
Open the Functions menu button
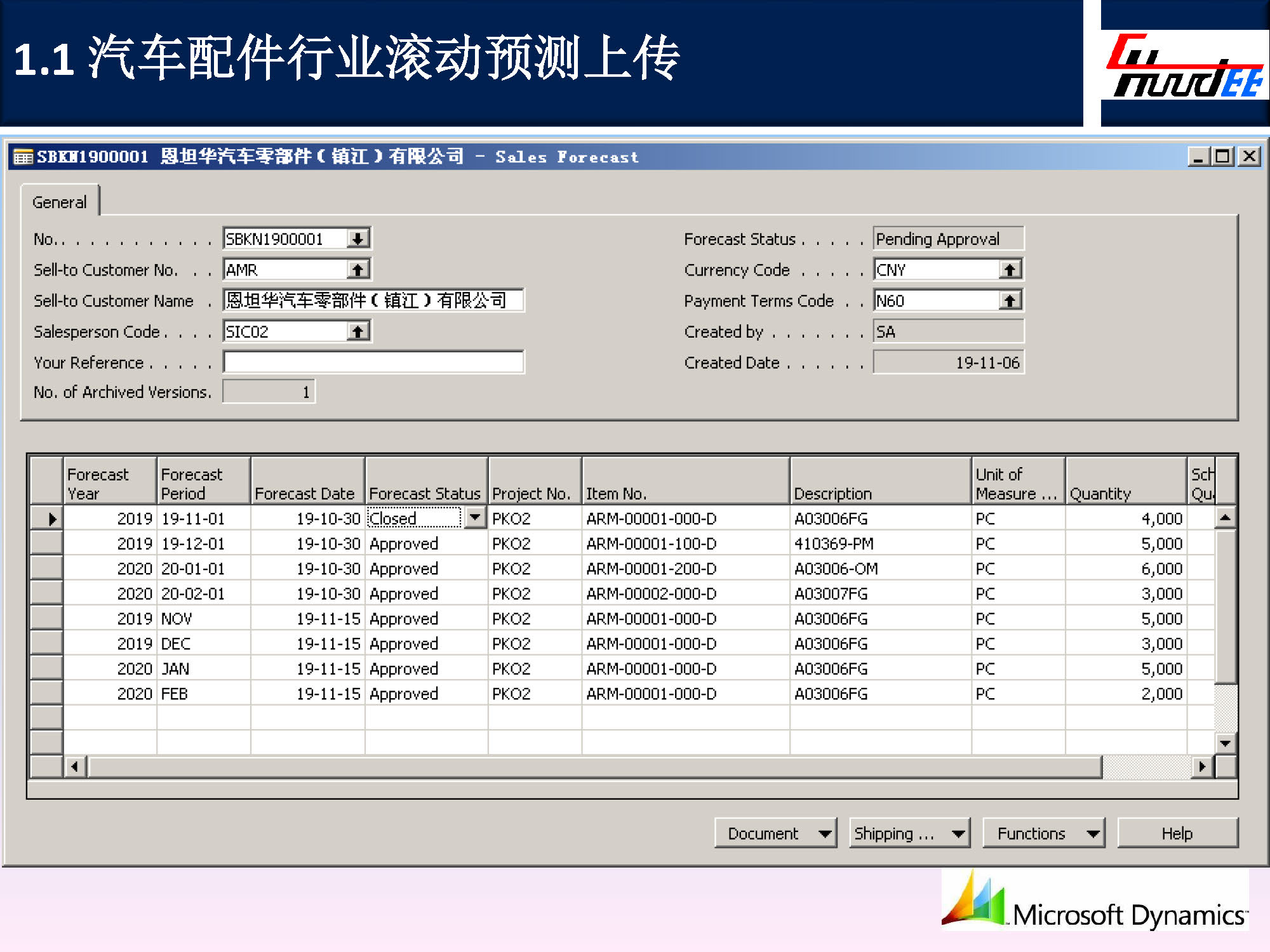tap(1043, 833)
